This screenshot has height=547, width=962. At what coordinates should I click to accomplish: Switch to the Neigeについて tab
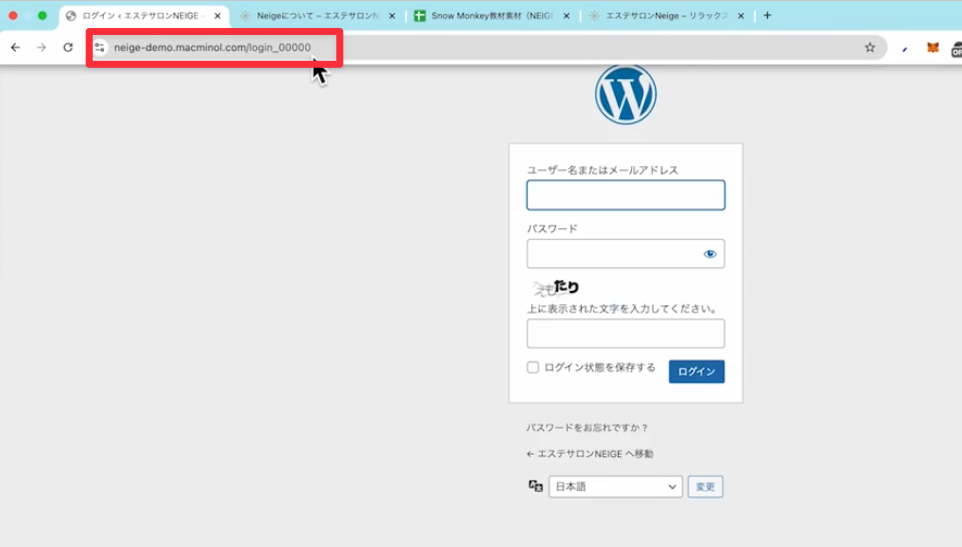310,16
